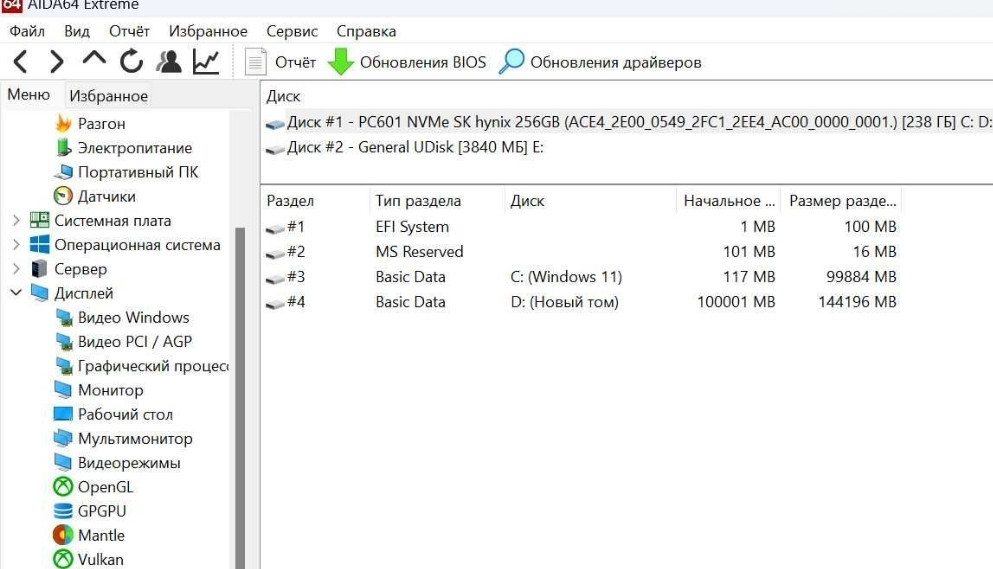Open Графический процессор tree item

coord(153,366)
